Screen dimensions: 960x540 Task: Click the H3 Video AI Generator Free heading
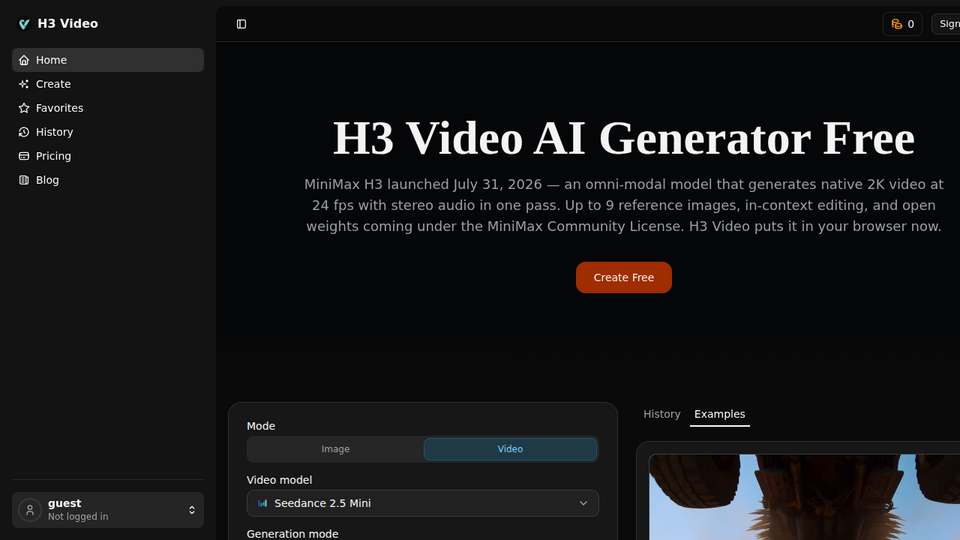pos(623,138)
